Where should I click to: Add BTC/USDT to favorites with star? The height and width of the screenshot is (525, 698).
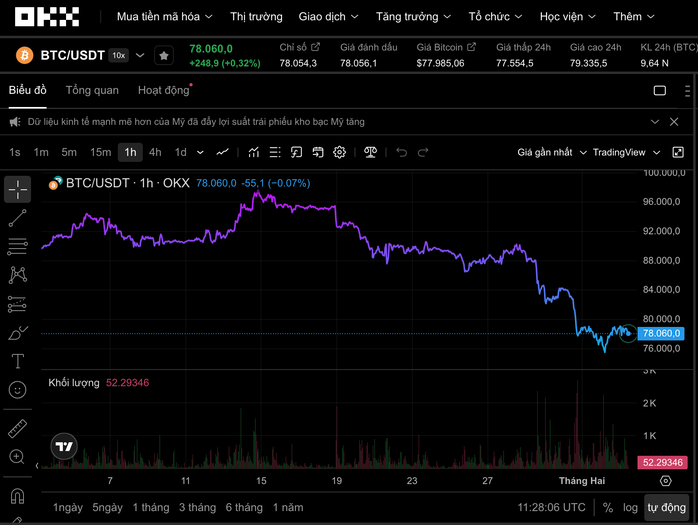click(164, 56)
